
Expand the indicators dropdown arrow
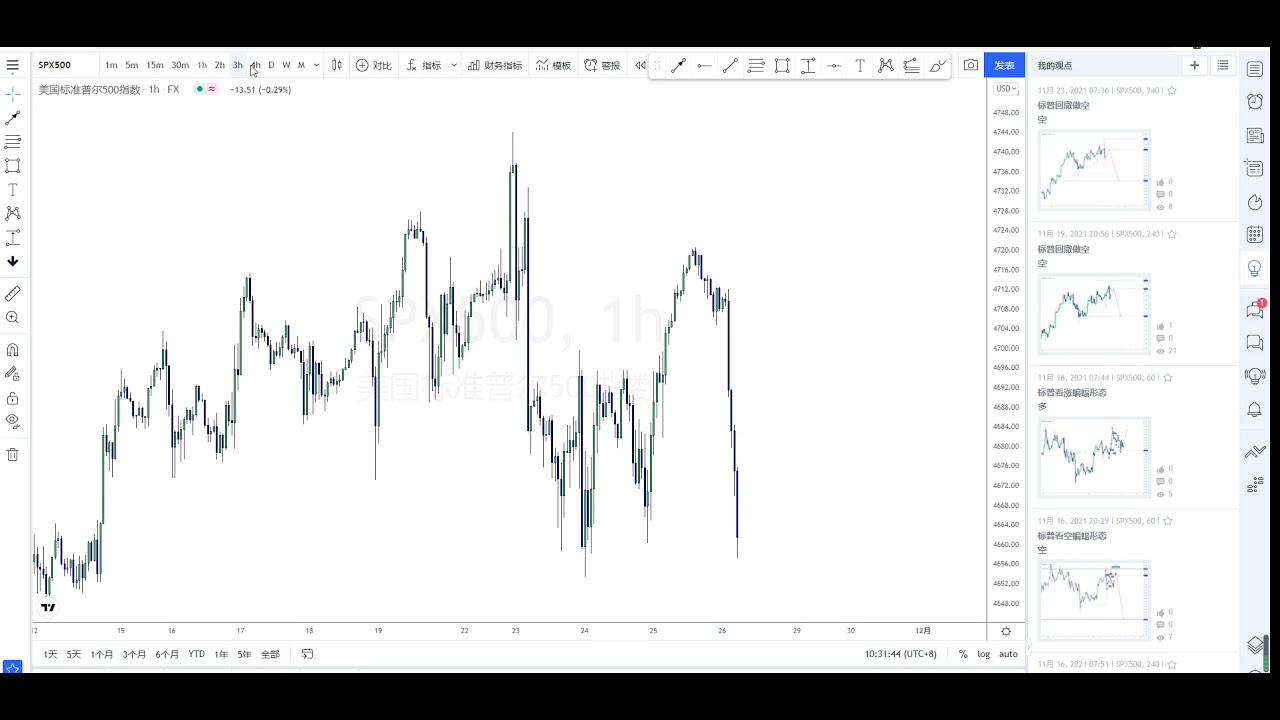[453, 65]
